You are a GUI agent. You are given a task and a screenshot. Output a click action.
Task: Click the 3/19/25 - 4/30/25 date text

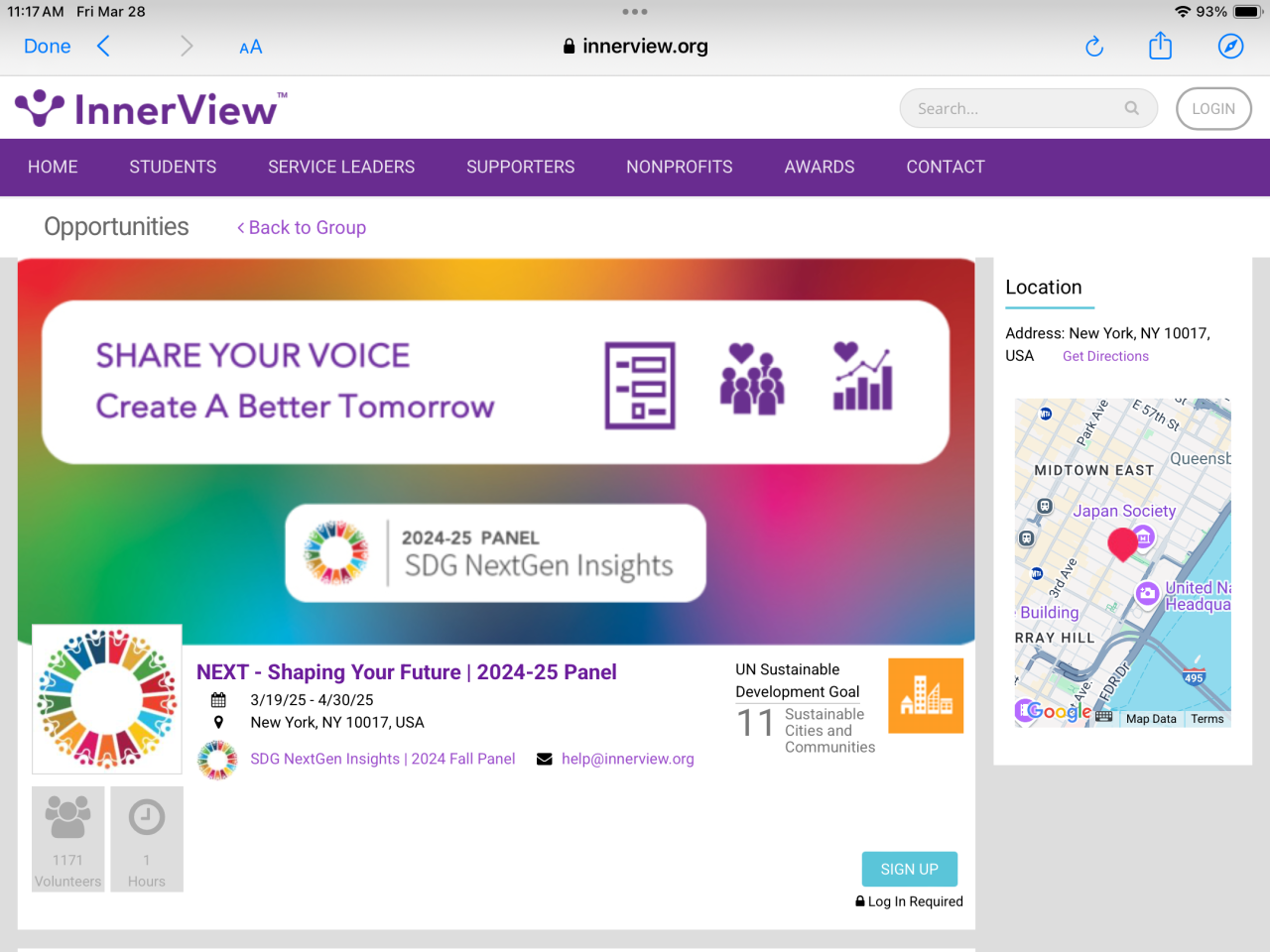tap(312, 700)
